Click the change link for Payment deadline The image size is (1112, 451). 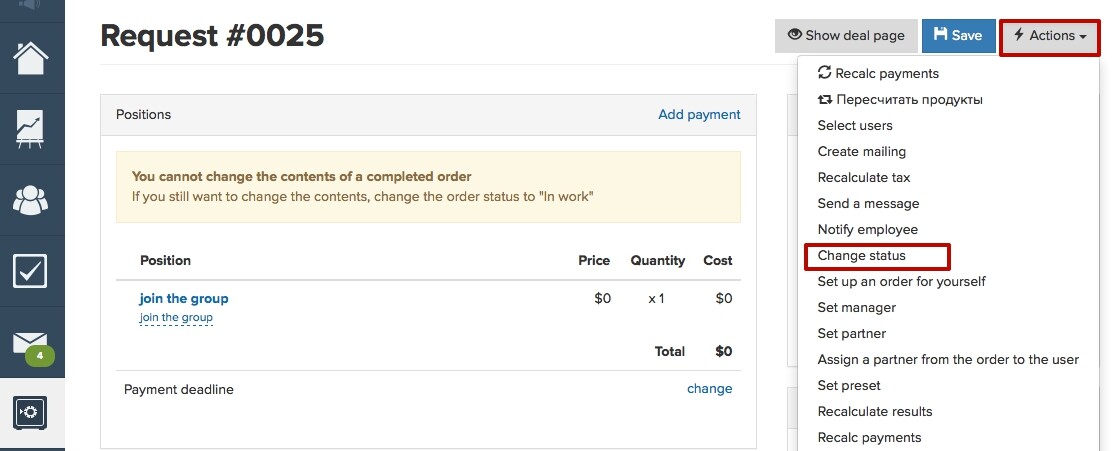click(x=709, y=389)
